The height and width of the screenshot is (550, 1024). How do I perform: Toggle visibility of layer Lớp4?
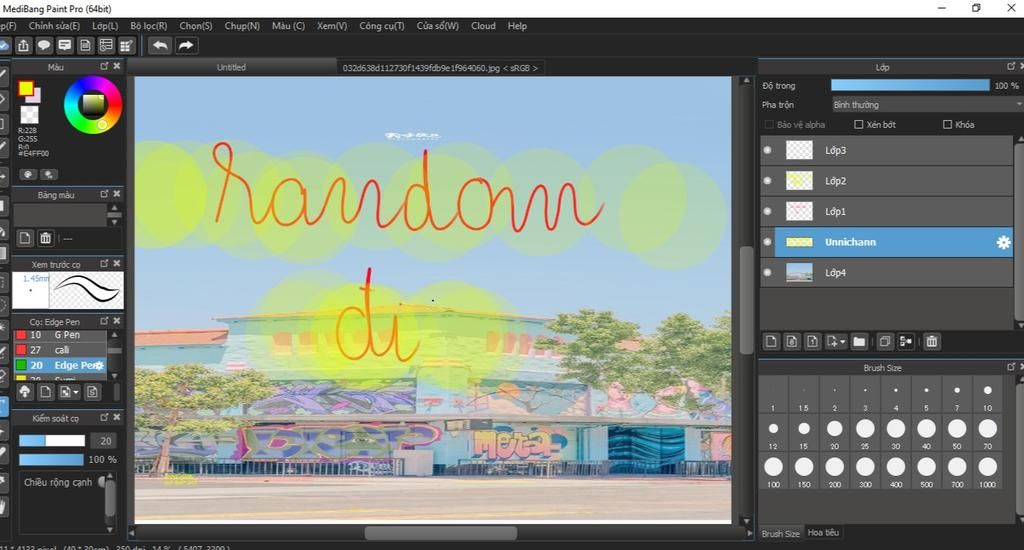[x=768, y=272]
